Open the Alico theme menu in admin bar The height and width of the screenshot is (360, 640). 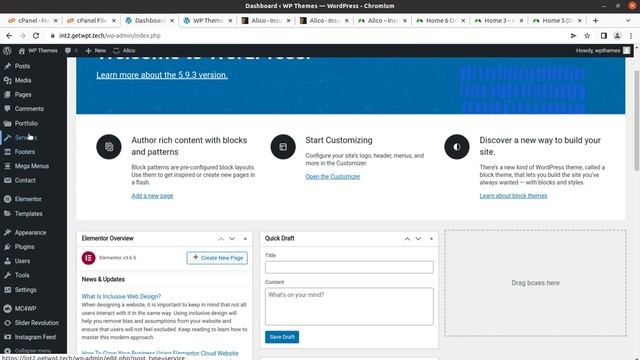point(124,51)
